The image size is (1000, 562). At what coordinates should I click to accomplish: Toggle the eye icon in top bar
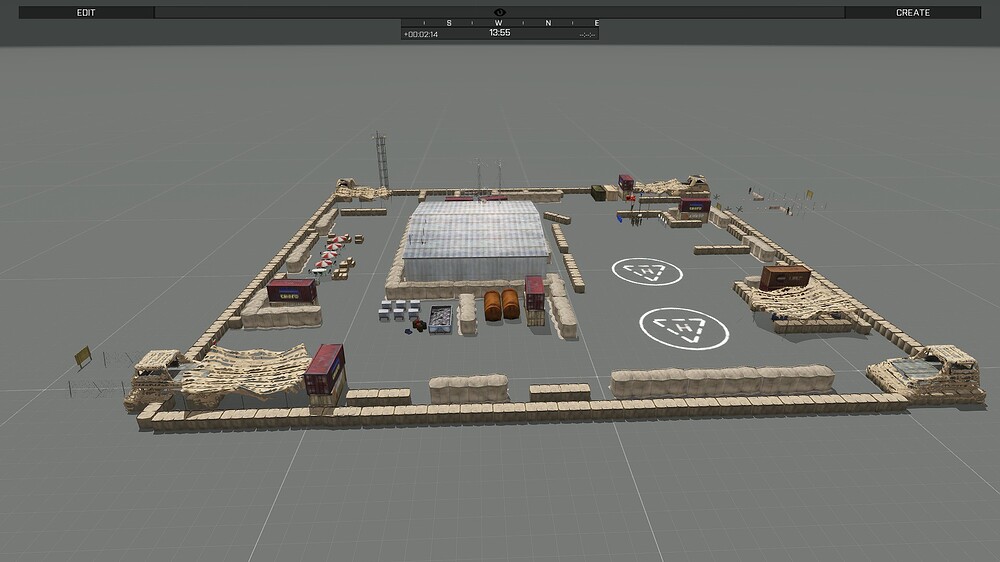coord(499,12)
